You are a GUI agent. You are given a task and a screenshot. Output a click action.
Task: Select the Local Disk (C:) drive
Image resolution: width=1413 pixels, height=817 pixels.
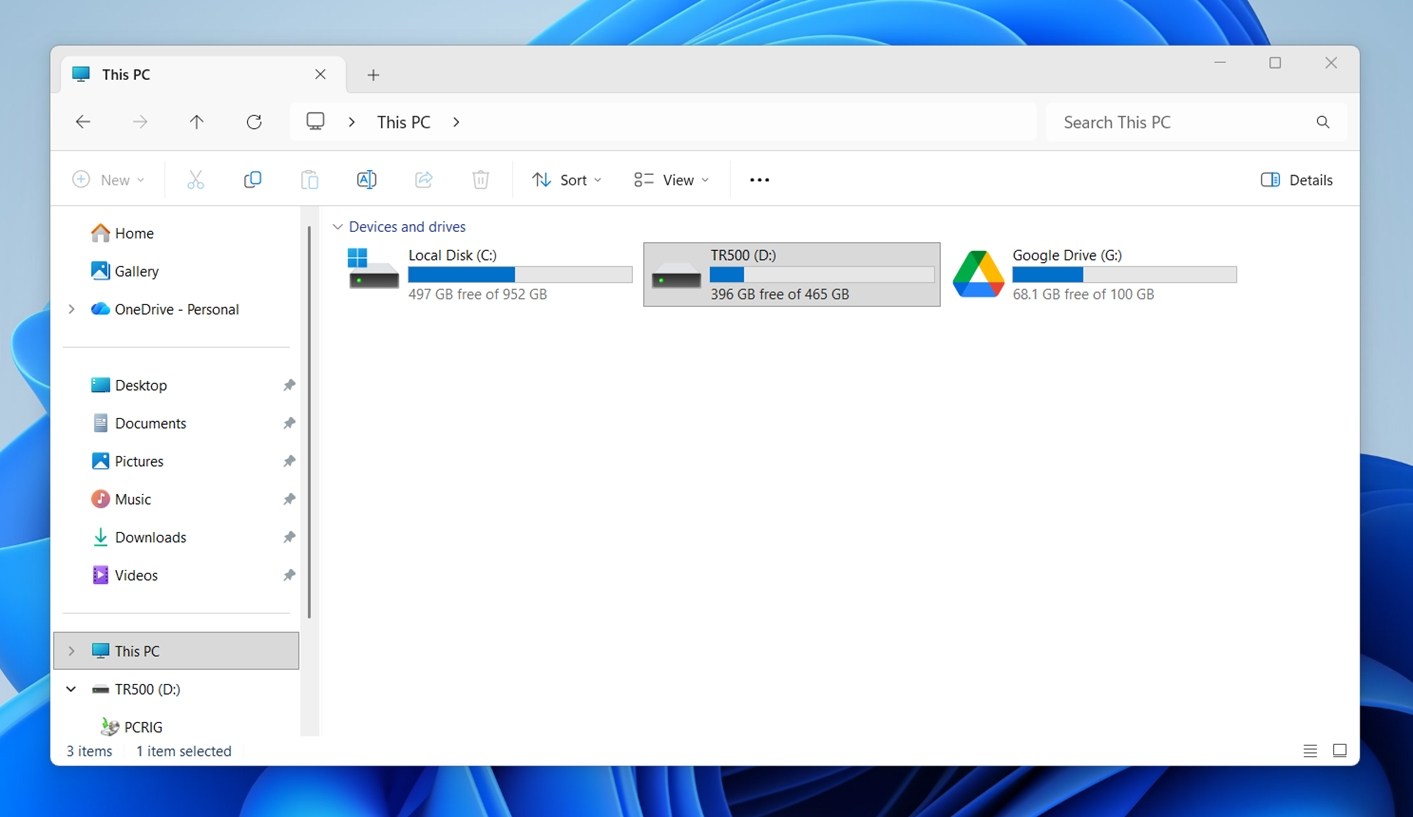click(490, 274)
